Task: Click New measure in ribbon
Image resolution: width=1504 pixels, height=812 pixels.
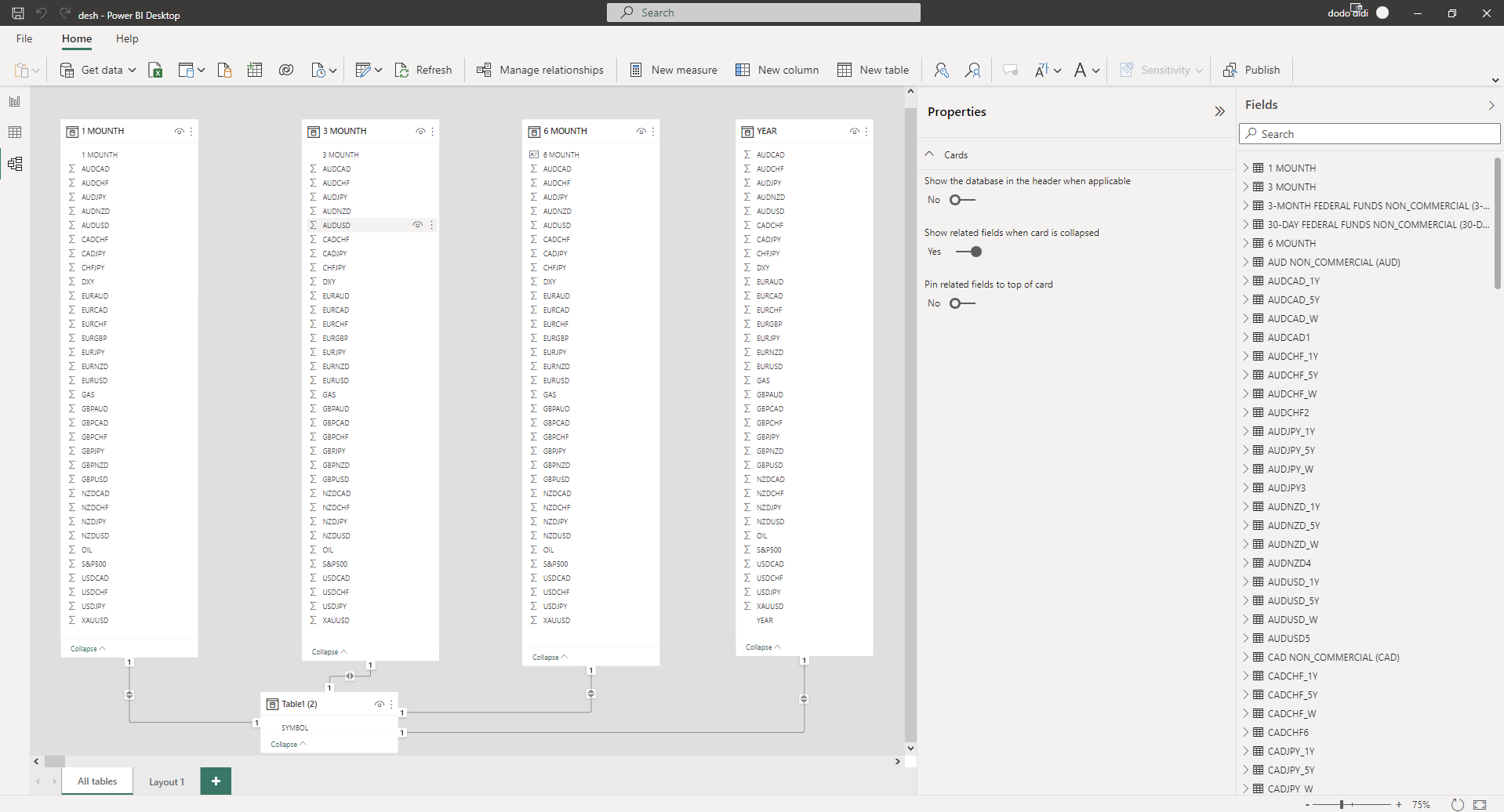Action: (674, 70)
